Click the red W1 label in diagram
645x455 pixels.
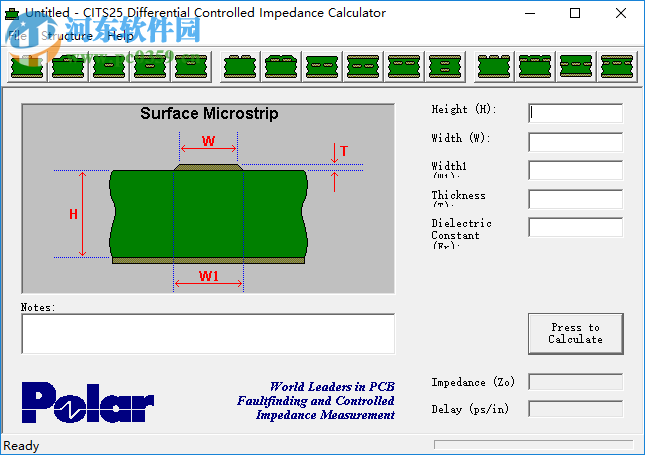point(209,276)
